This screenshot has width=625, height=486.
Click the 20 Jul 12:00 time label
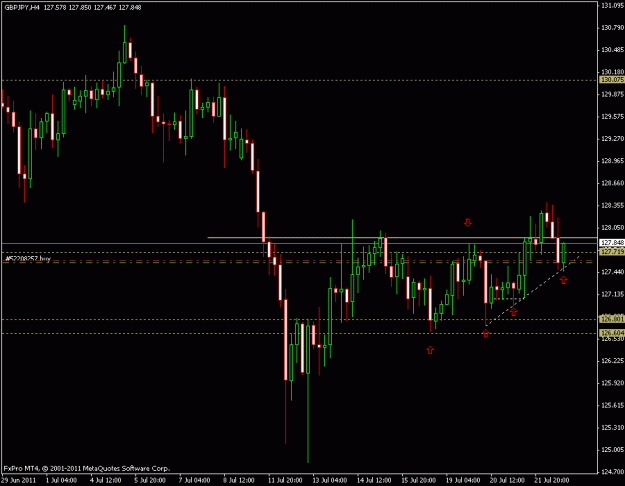pos(507,480)
